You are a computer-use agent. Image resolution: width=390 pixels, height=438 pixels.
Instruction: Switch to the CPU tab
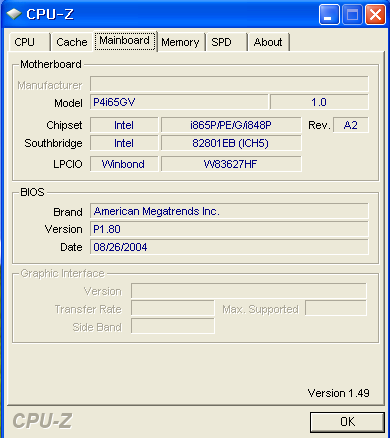29,42
